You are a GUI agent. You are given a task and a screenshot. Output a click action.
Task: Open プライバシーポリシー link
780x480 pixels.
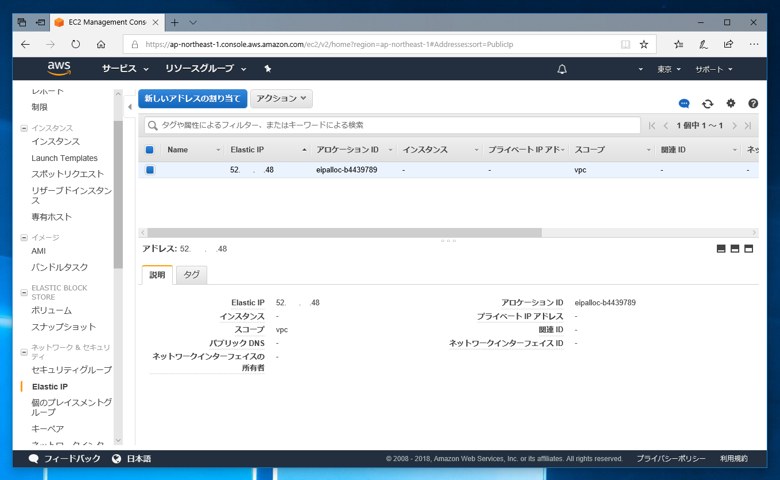pos(671,459)
